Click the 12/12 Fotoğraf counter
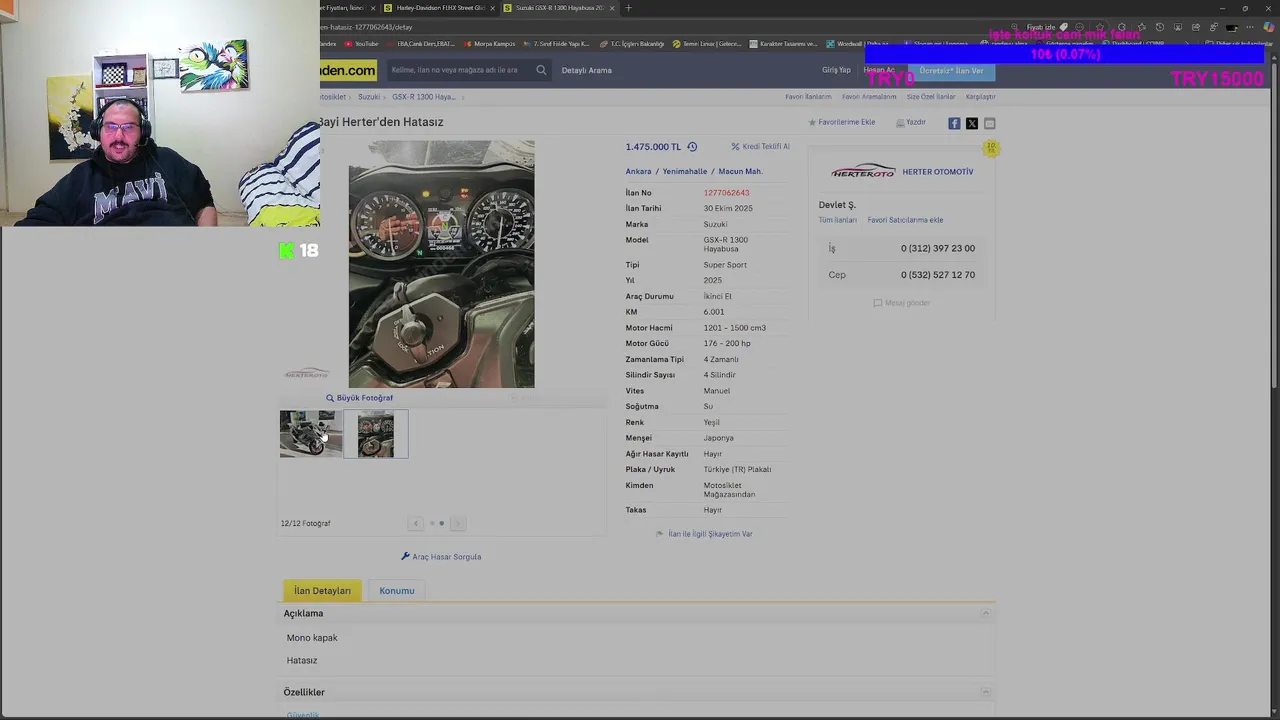The width and height of the screenshot is (1280, 720). pos(305,523)
